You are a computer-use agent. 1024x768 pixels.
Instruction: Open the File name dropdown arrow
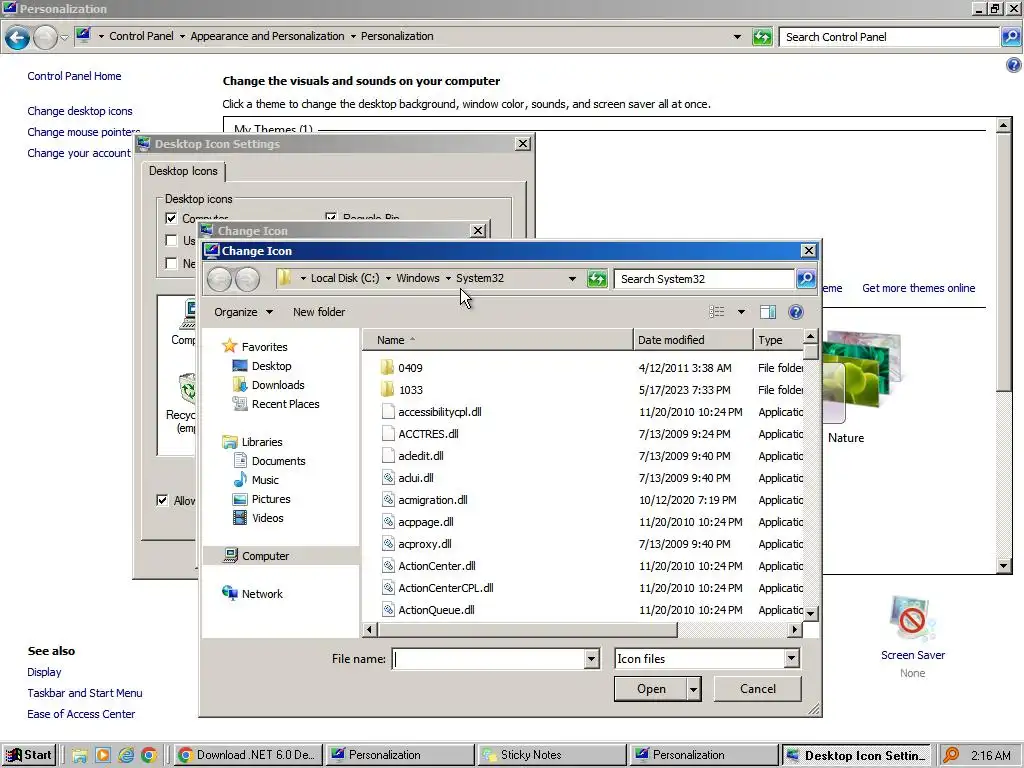(592, 659)
